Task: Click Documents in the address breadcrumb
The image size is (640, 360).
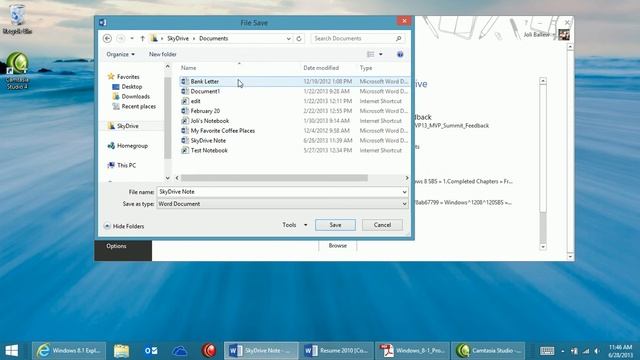Action: pyautogui.click(x=213, y=38)
